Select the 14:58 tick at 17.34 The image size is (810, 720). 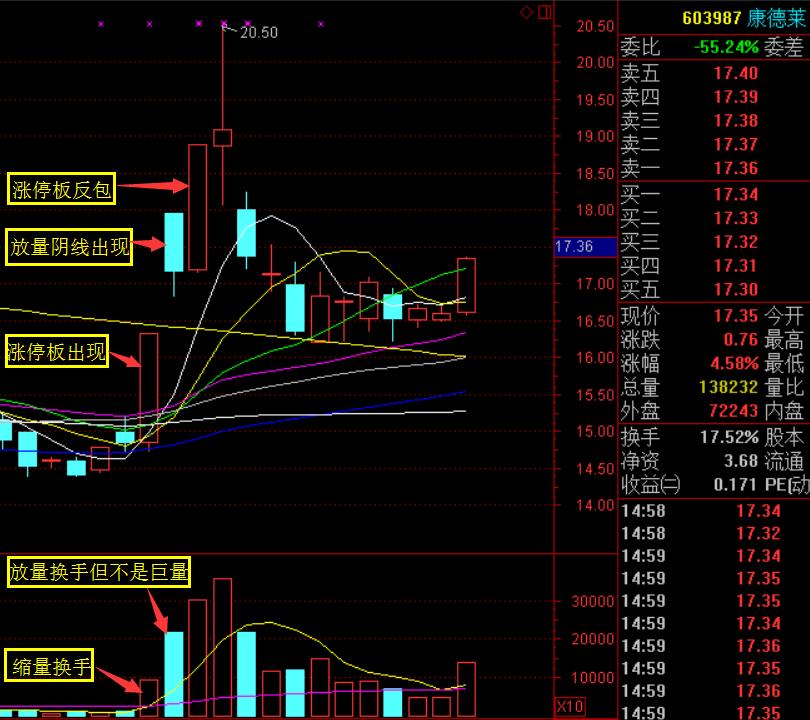tap(714, 511)
